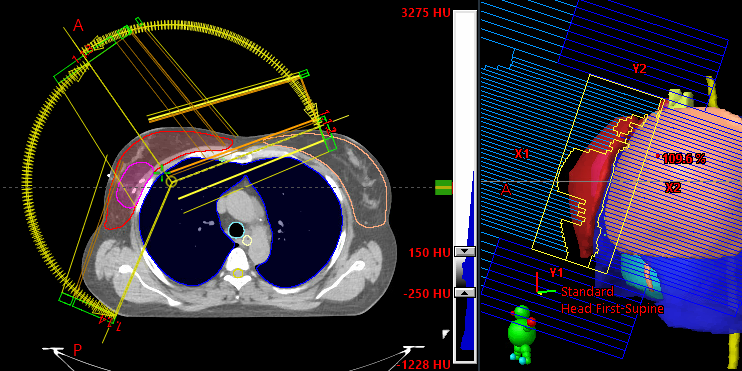
Task: Click the Y1 jaw label
Action: [x=556, y=273]
